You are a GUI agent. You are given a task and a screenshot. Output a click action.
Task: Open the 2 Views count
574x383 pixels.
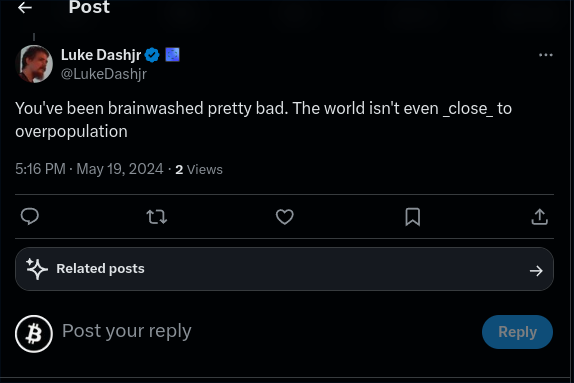(199, 170)
